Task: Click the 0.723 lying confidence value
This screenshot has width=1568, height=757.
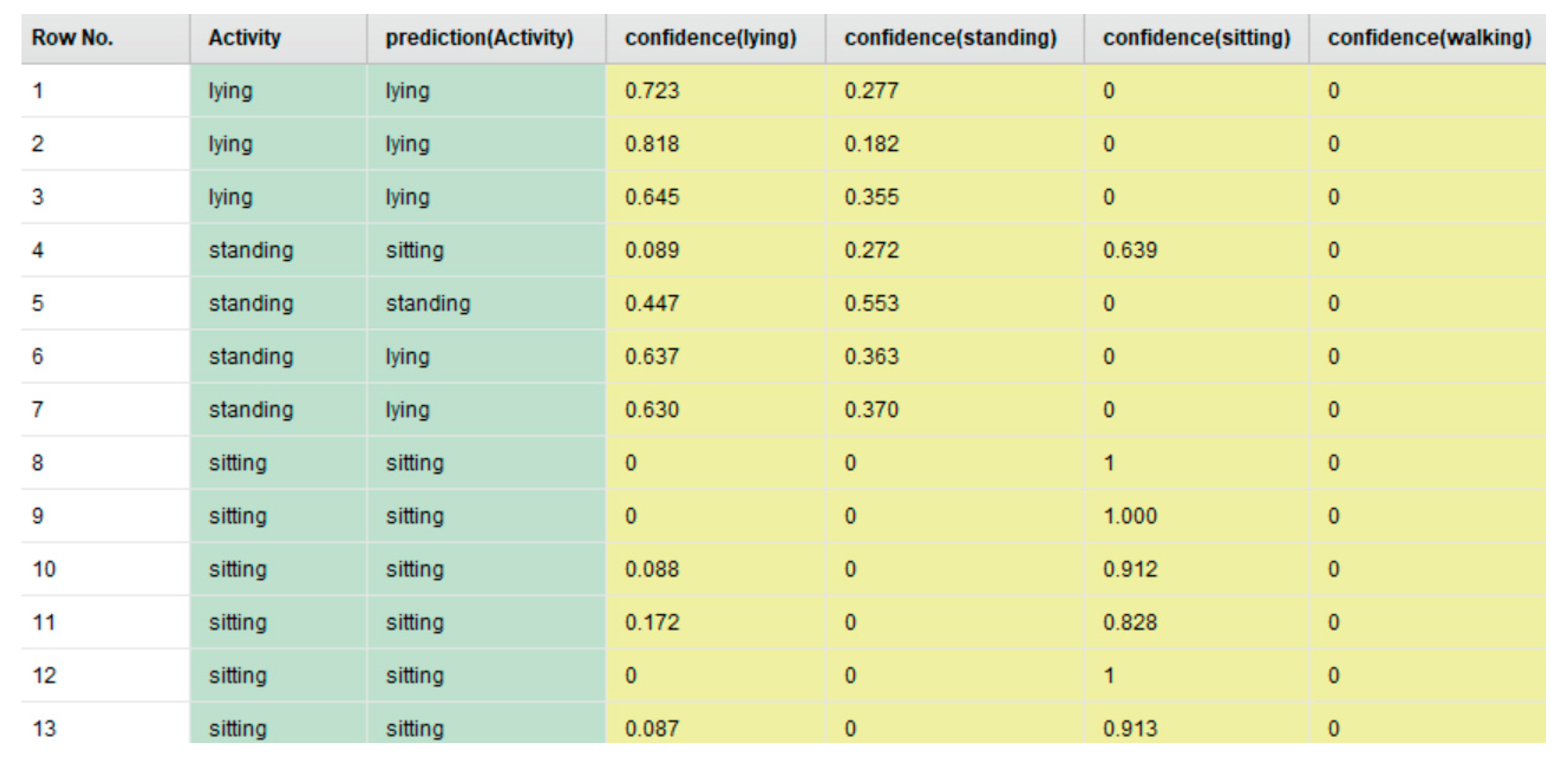Action: 652,90
